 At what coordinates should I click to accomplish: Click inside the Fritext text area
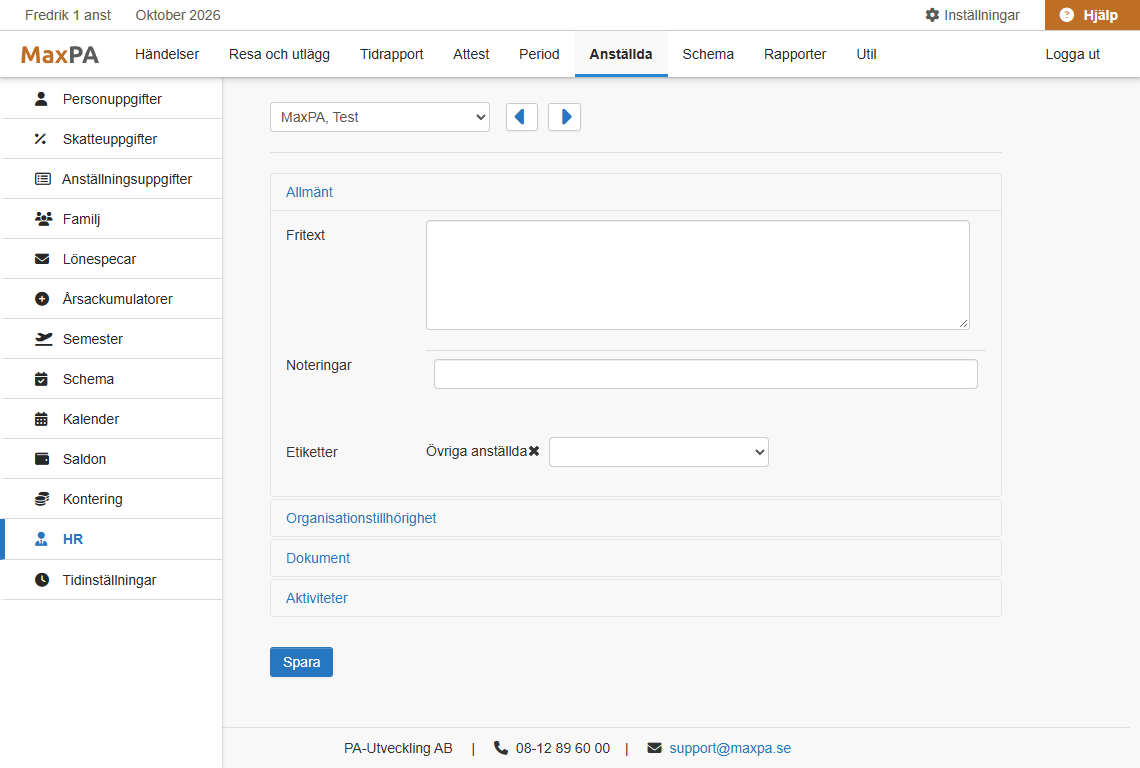pos(698,275)
